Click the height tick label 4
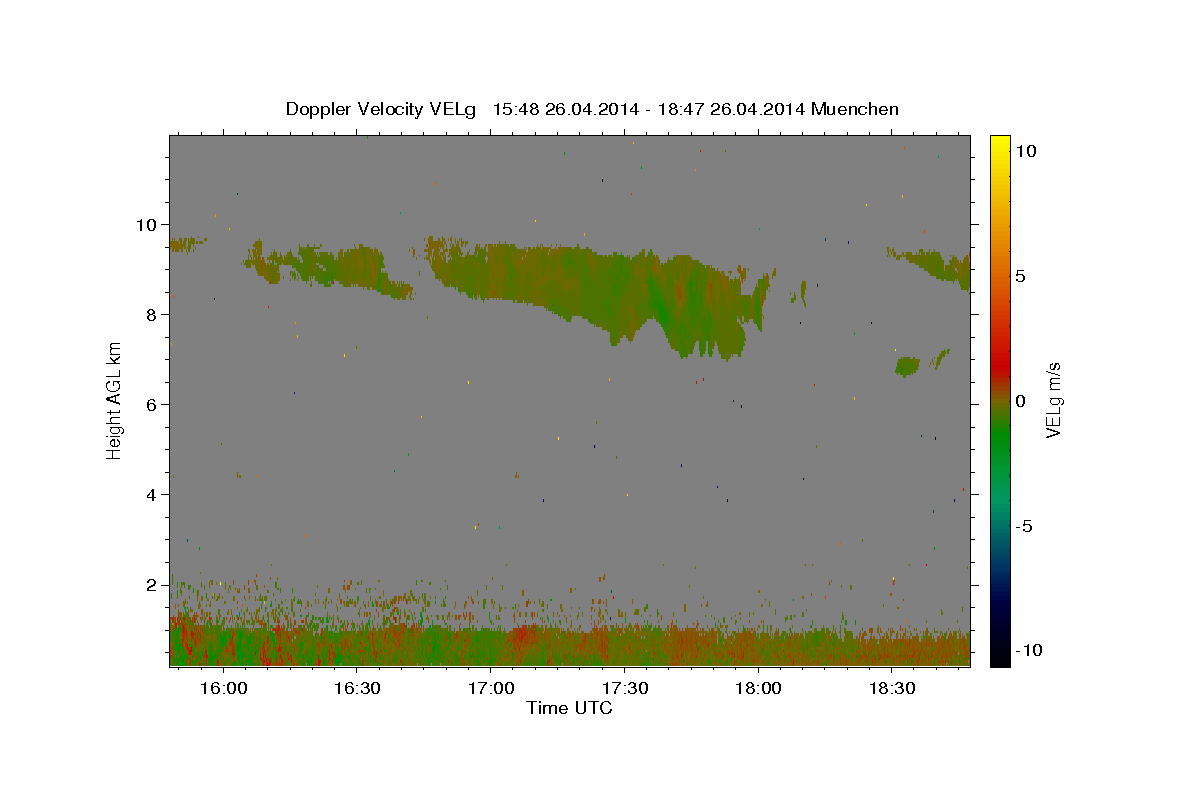 pos(154,494)
